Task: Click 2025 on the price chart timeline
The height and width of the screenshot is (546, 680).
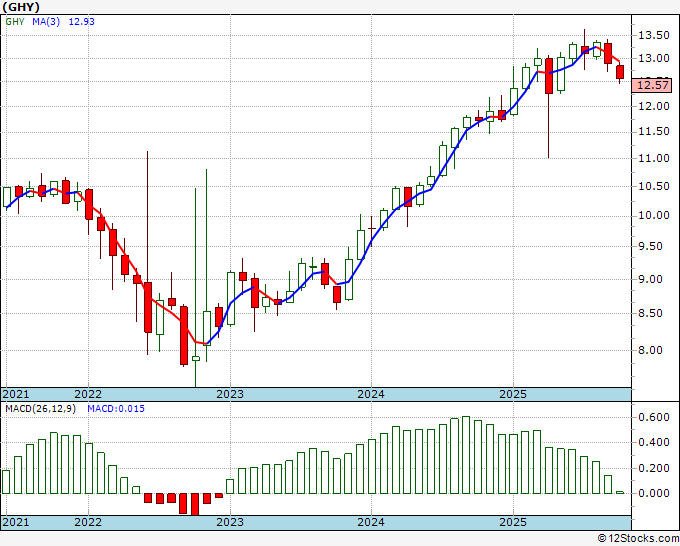Action: (513, 394)
